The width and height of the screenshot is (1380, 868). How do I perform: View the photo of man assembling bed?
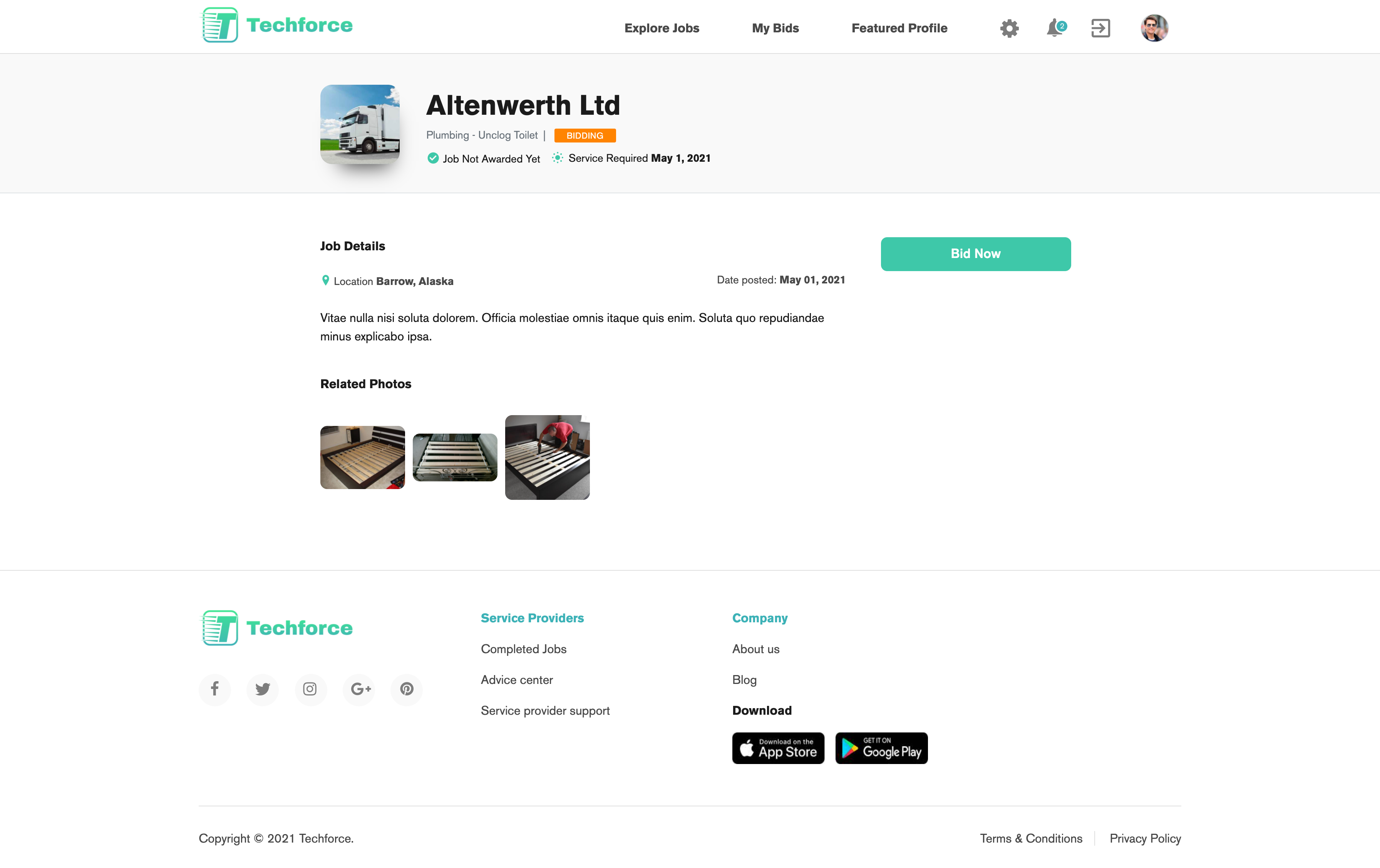point(547,457)
